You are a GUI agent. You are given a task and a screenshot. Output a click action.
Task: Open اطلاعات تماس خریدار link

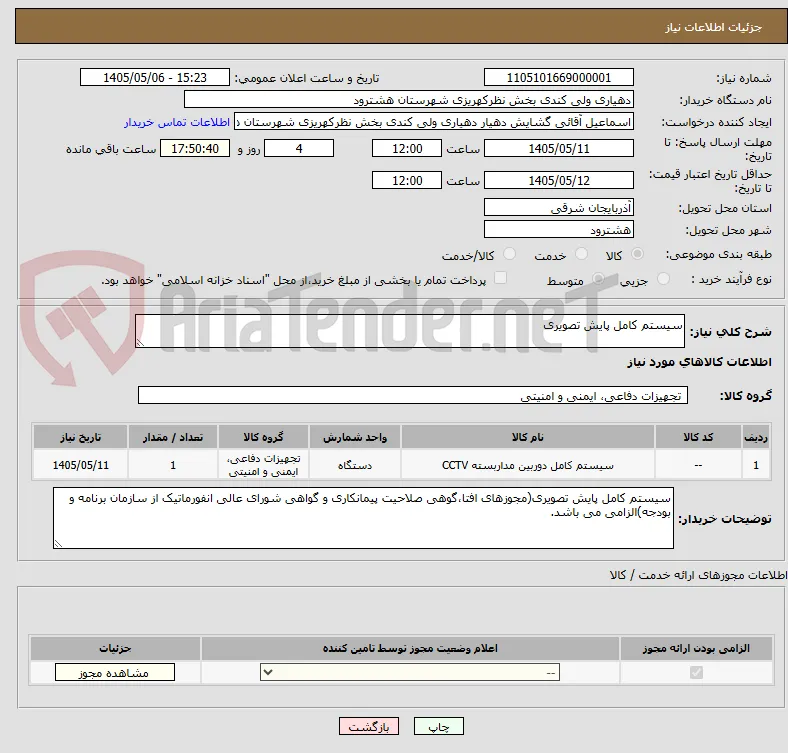(177, 122)
